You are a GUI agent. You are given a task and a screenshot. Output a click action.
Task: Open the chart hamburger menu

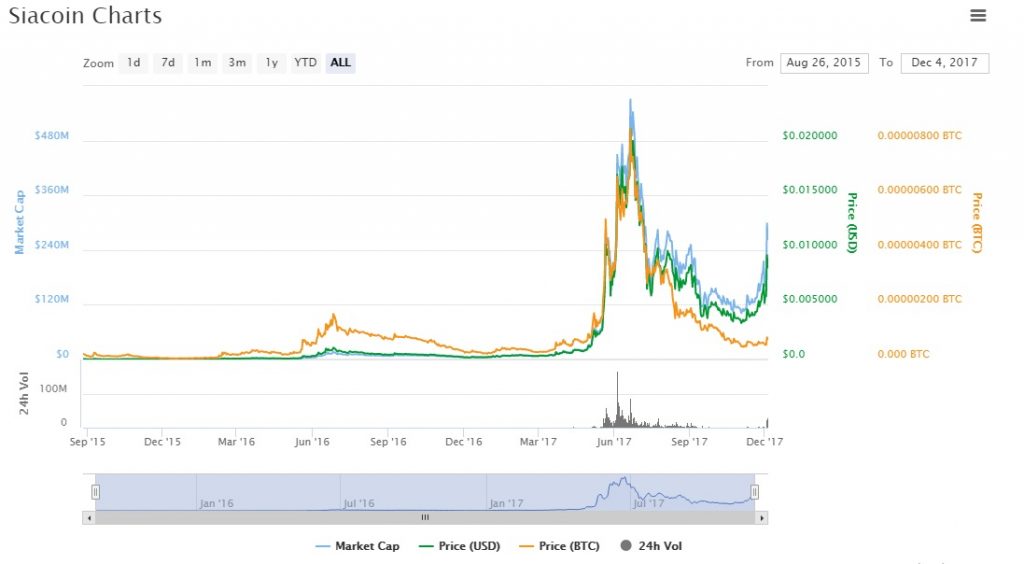click(978, 15)
